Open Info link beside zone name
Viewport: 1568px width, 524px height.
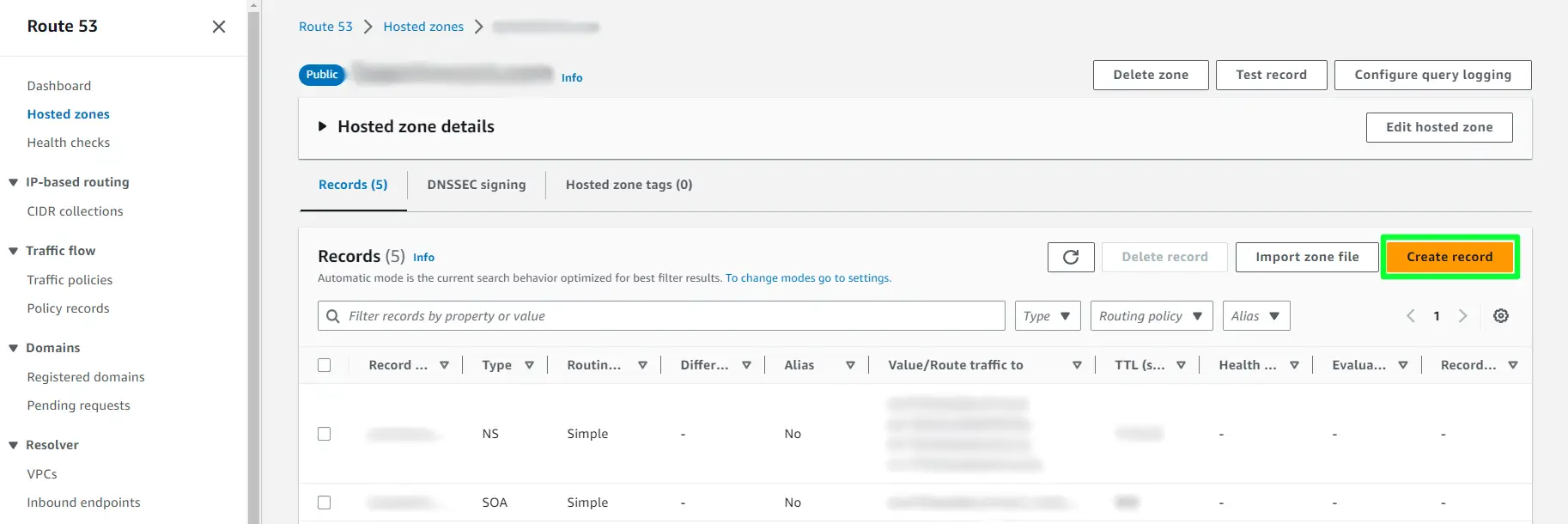pyautogui.click(x=572, y=77)
